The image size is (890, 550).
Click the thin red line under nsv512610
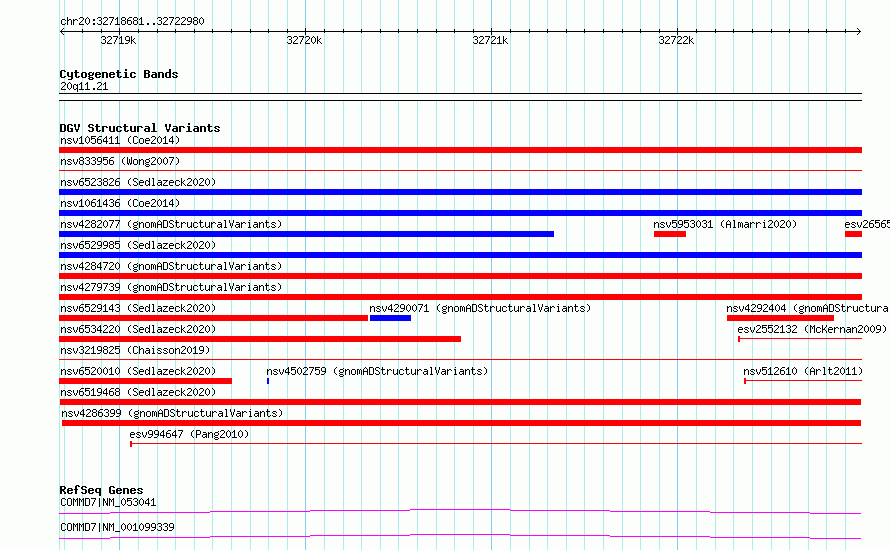coord(803,381)
